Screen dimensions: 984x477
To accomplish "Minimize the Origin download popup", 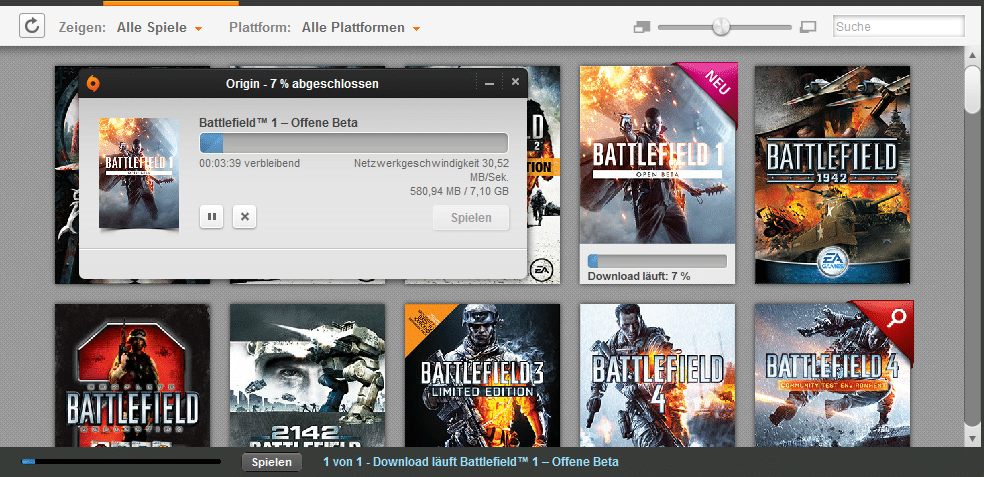I will 489,83.
